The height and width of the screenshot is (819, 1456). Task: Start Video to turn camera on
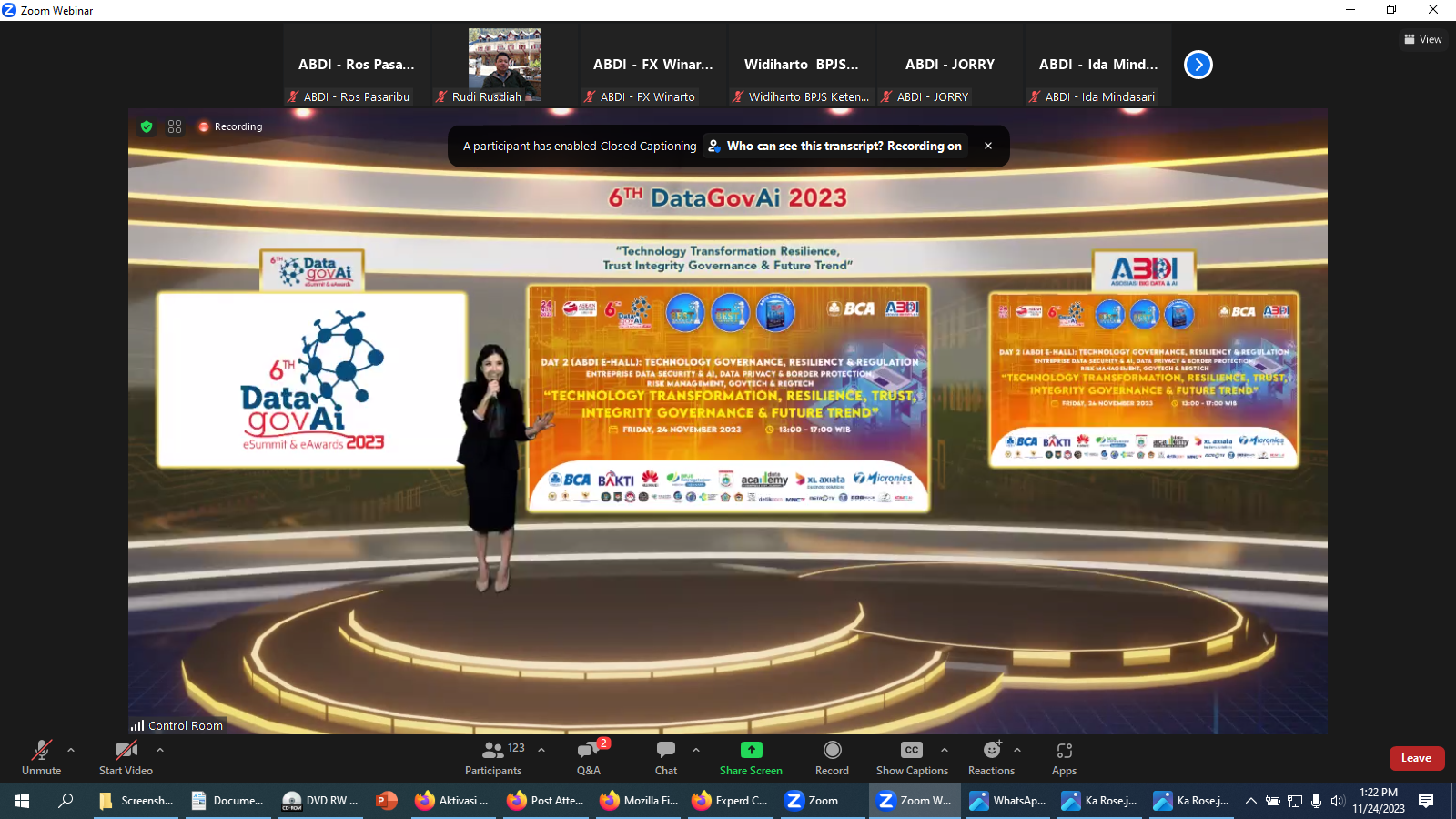126,758
